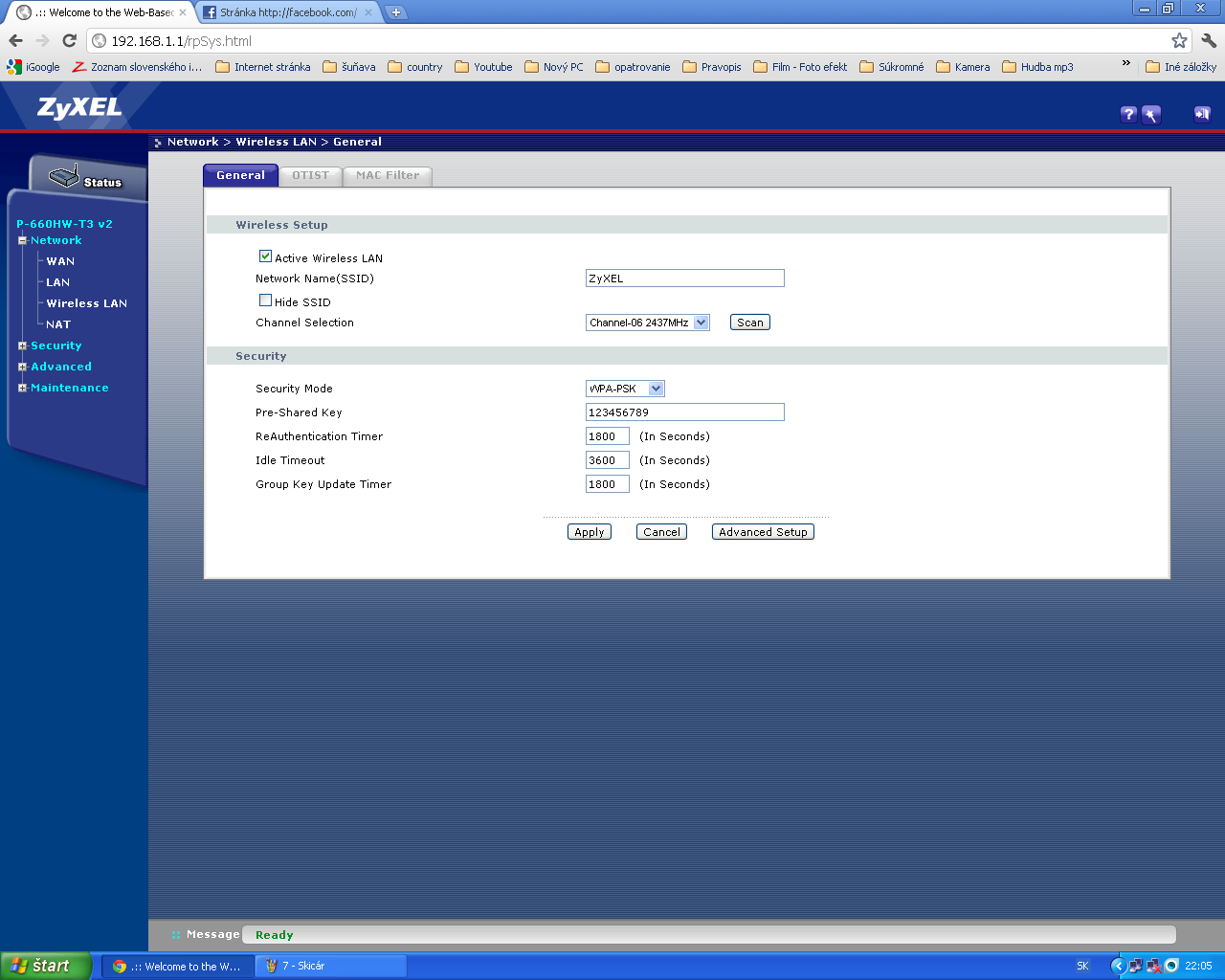Cancel the wireless changes
Viewport: 1225px width, 980px height.
661,532
